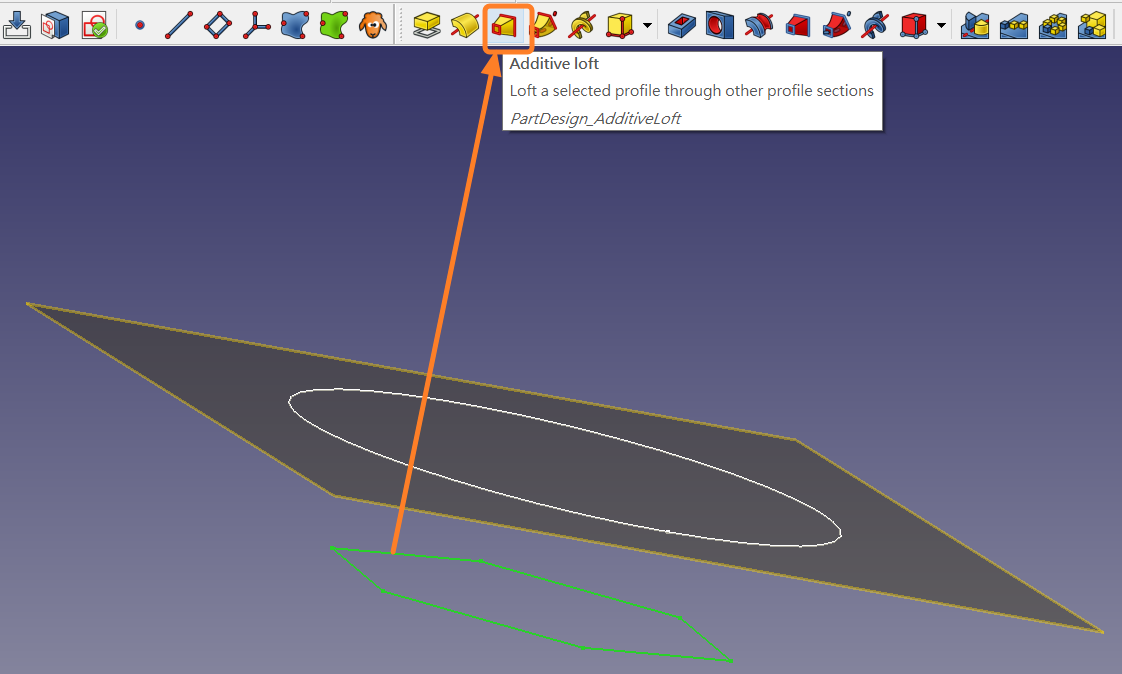Click the red subtractive primitive box icon

tap(914, 26)
